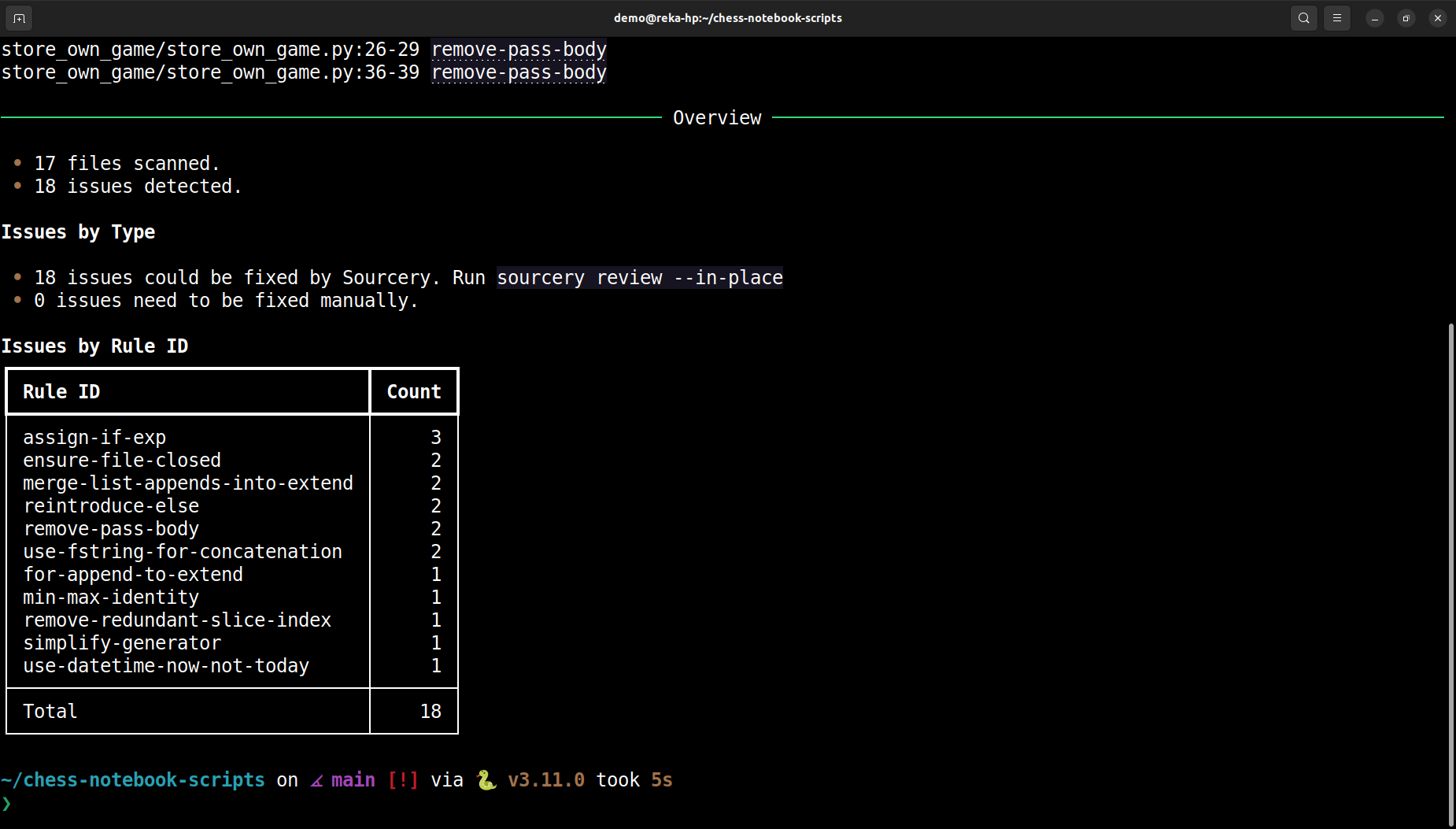Click the sourcery review --in-place command

[639, 277]
